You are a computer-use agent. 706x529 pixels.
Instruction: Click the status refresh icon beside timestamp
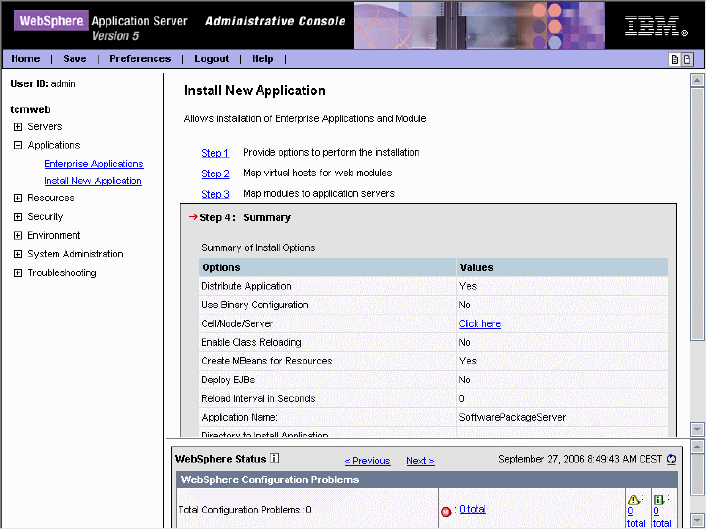click(x=671, y=460)
